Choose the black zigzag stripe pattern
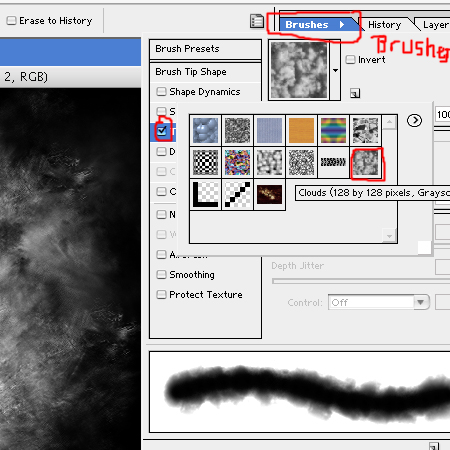The width and height of the screenshot is (450, 450). click(x=333, y=162)
